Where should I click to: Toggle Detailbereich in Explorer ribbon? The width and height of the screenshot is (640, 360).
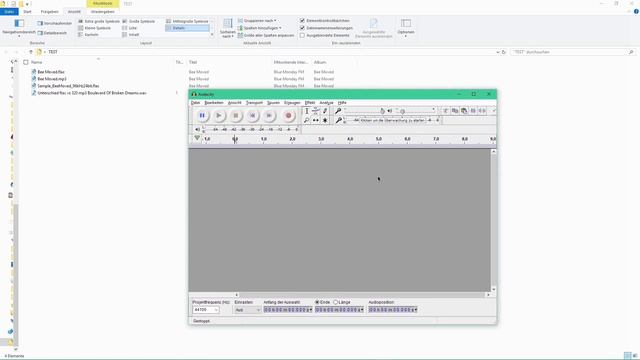(52, 33)
